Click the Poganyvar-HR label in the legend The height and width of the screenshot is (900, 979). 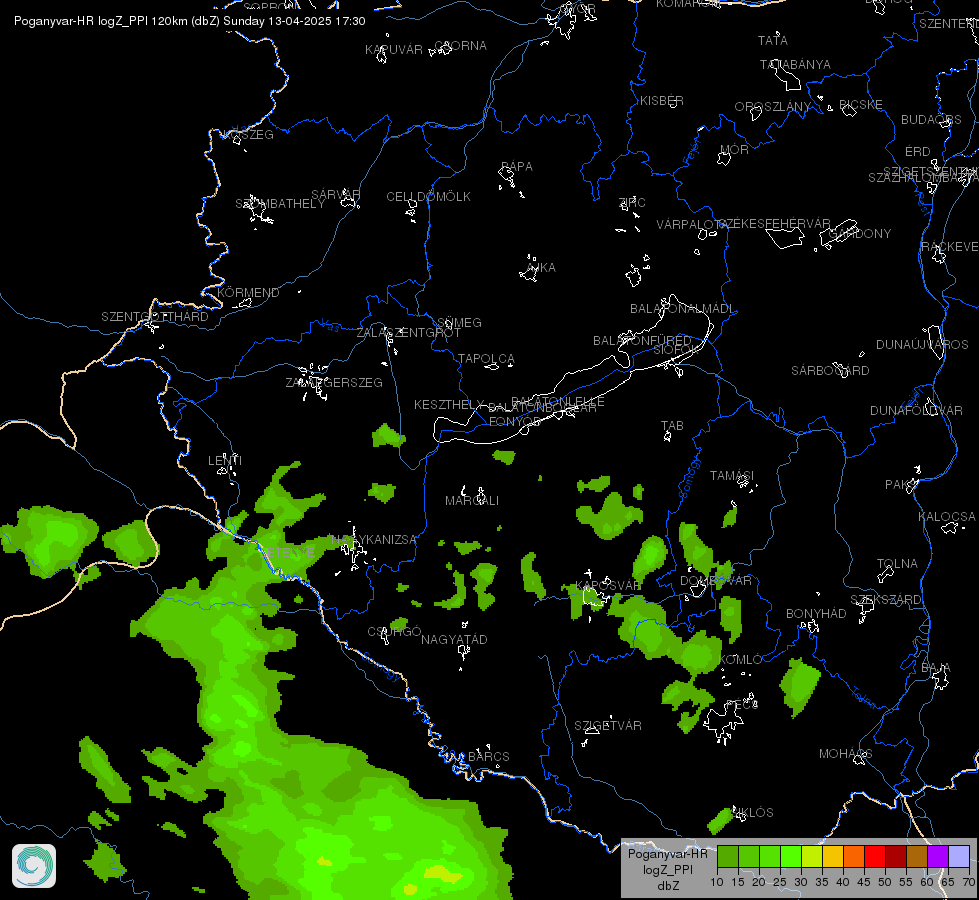click(x=667, y=854)
